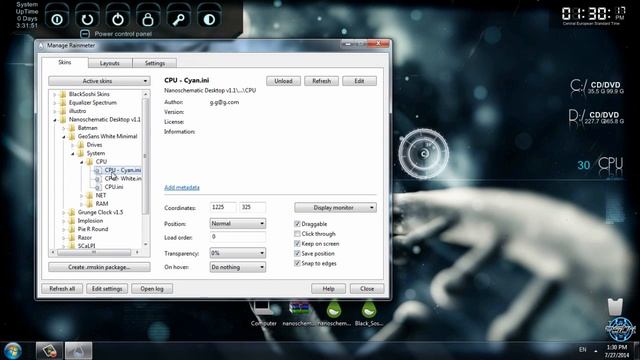Viewport: 640px width, 360px height.
Task: Click the circular gauge desktop widget
Action: (x=424, y=154)
